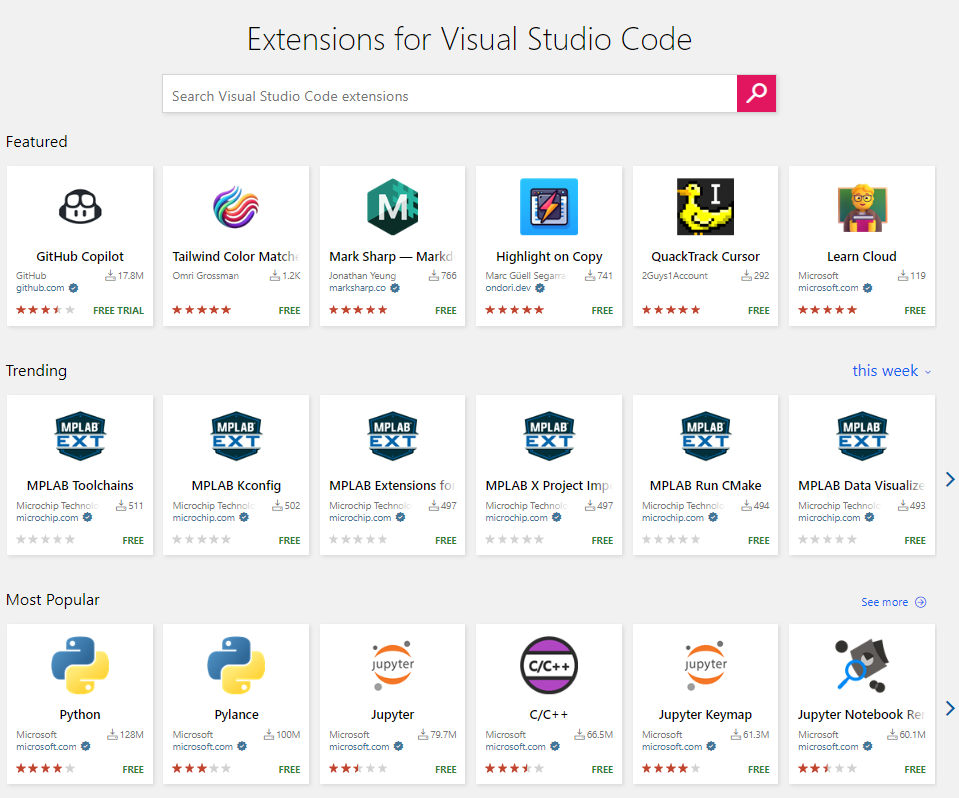
Task: Open the Pylance extension snake logo
Action: 236,665
